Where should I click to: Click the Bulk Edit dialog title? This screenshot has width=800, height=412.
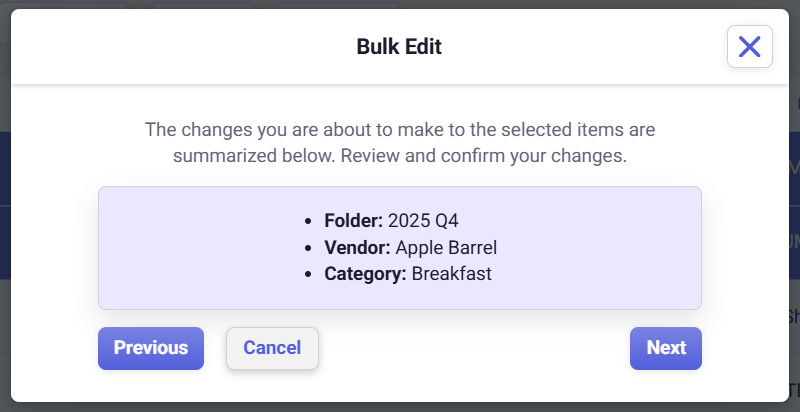coord(399,46)
